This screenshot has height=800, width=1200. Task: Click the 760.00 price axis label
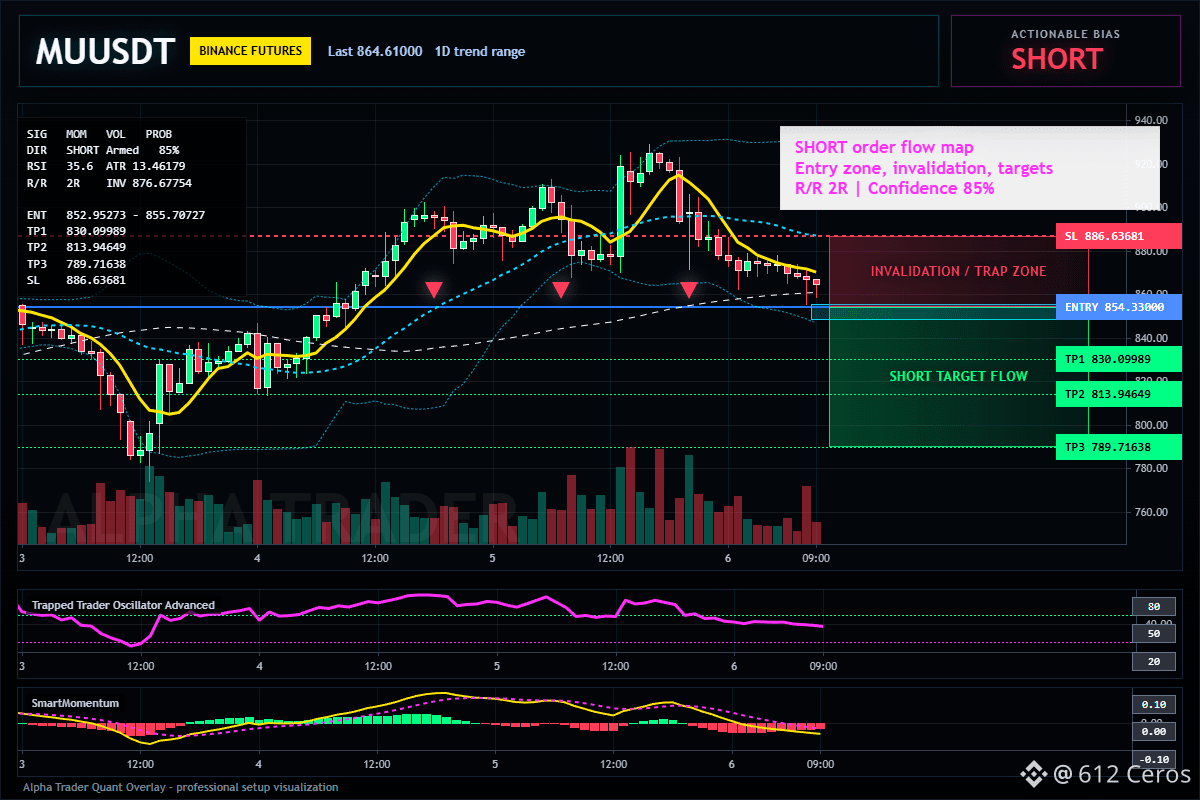click(1150, 512)
